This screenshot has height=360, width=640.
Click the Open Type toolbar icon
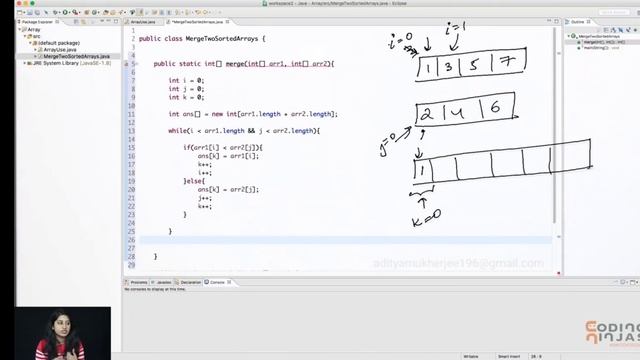click(x=106, y=13)
